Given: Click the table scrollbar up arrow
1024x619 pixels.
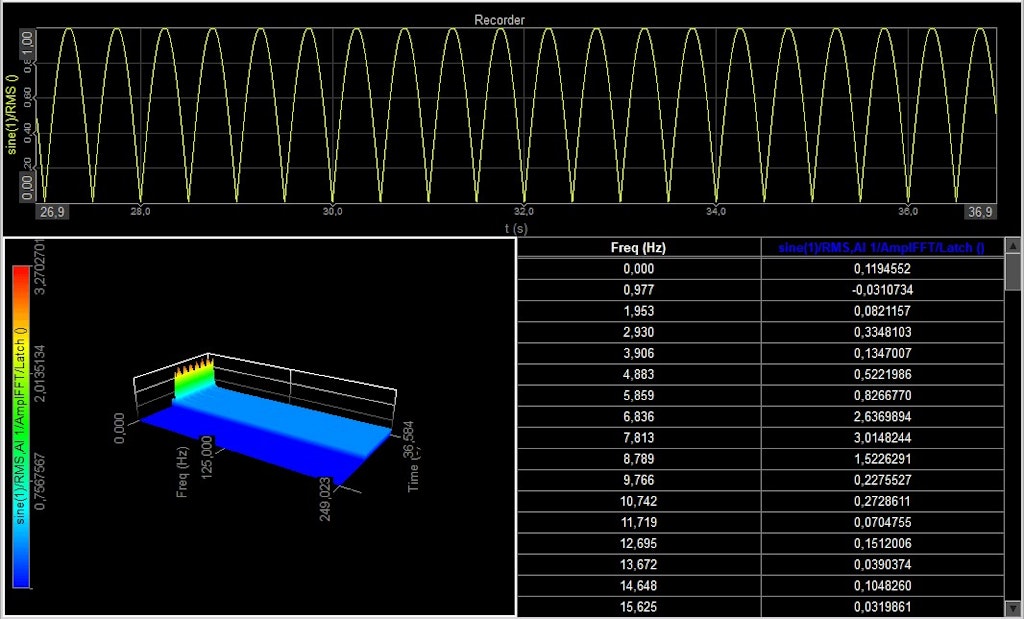Looking at the screenshot, I should tap(1013, 246).
